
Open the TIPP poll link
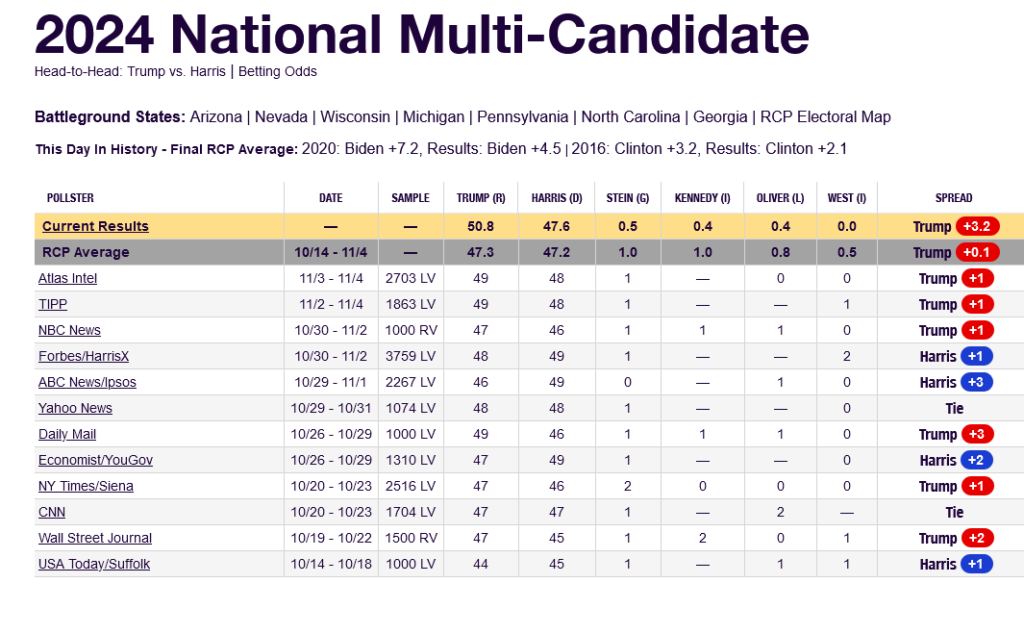52,304
